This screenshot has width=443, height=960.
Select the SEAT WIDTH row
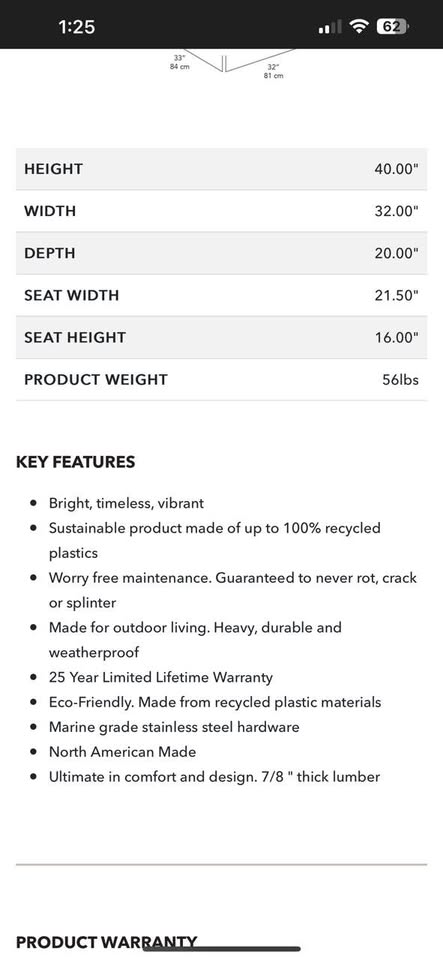pos(222,296)
